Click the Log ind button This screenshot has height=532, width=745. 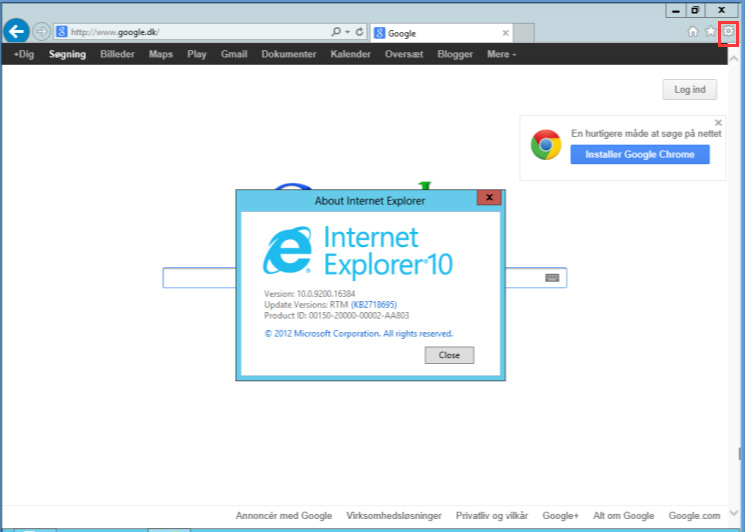(x=690, y=89)
